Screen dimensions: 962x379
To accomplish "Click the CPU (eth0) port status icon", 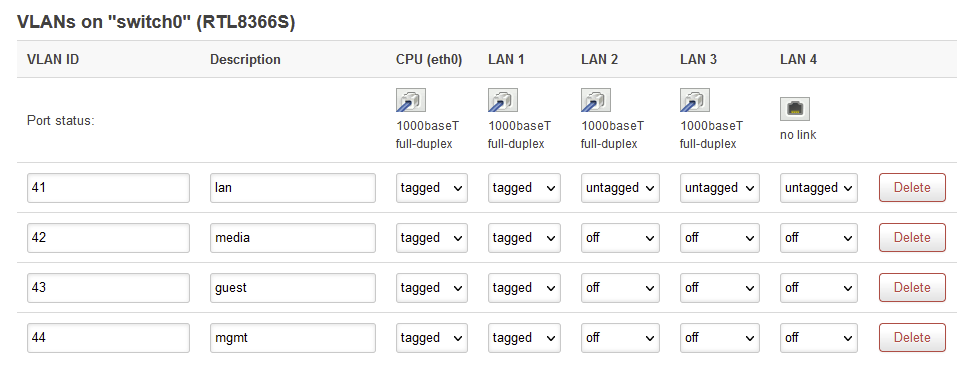I will click(411, 100).
